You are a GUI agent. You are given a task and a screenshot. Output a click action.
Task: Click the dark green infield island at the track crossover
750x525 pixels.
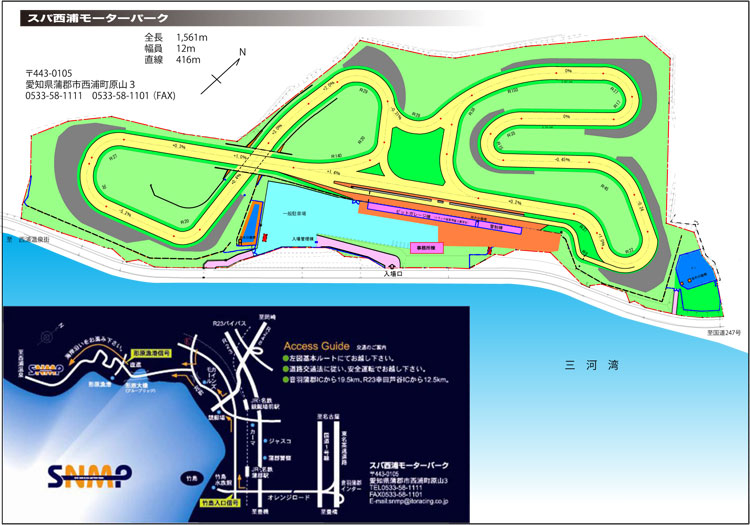(416, 155)
